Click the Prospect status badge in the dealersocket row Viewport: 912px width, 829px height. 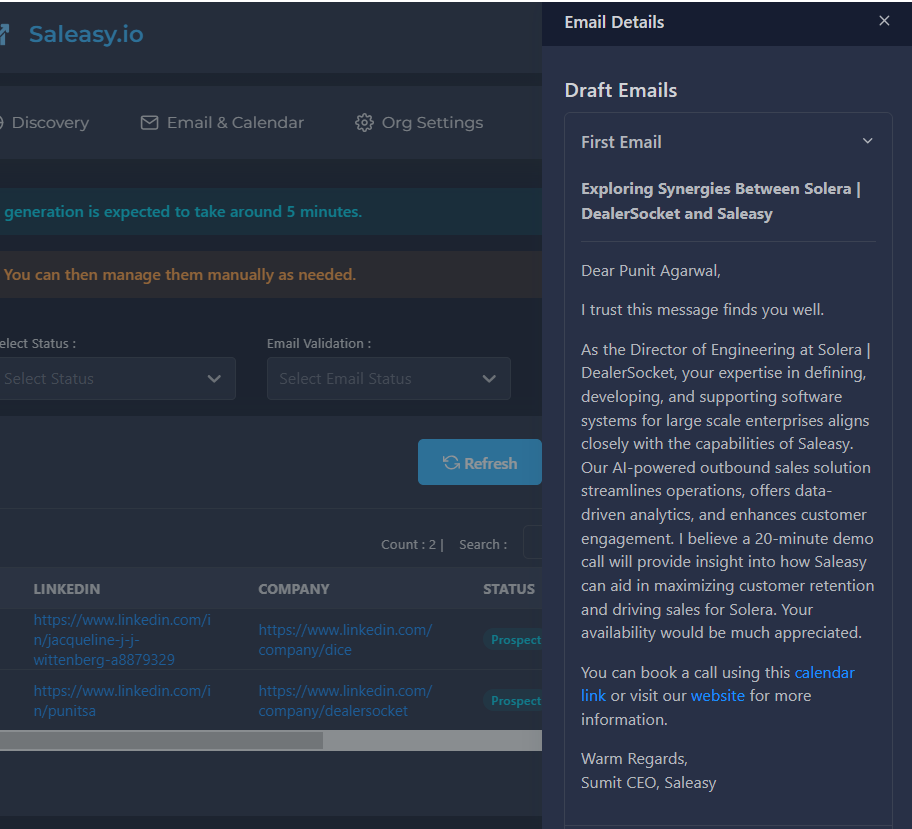[x=513, y=701]
